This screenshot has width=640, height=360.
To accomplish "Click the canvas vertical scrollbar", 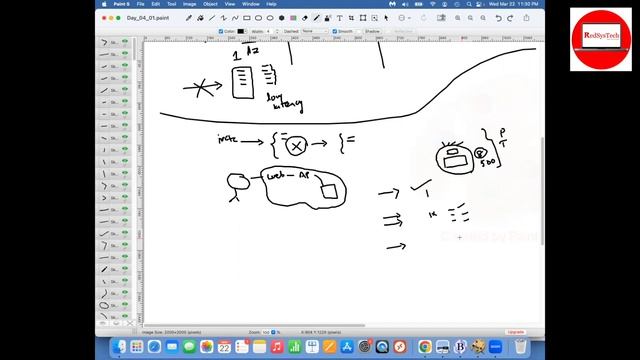I will 542,191.
